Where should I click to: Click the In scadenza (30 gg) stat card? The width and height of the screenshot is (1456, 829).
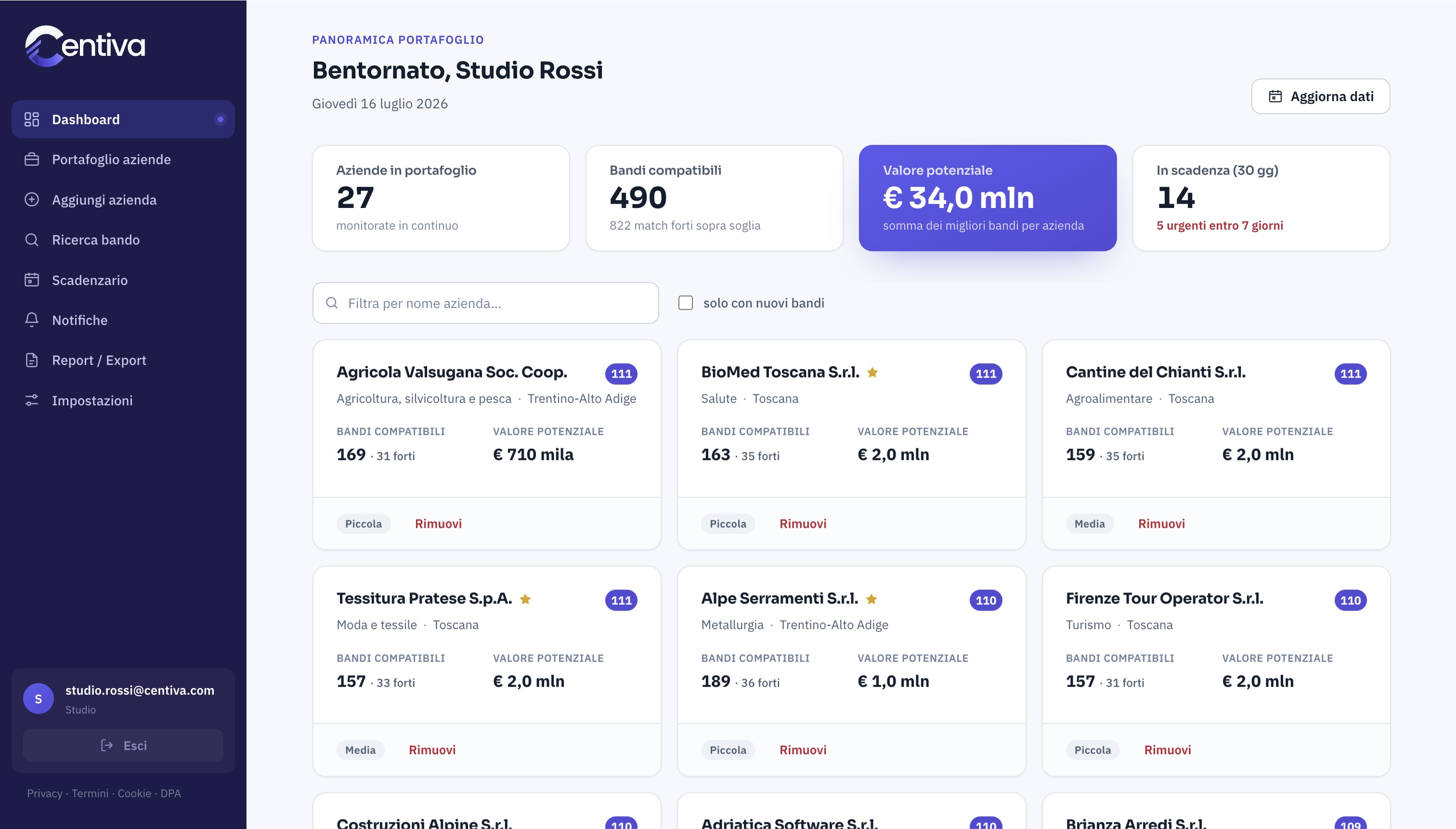(x=1261, y=198)
